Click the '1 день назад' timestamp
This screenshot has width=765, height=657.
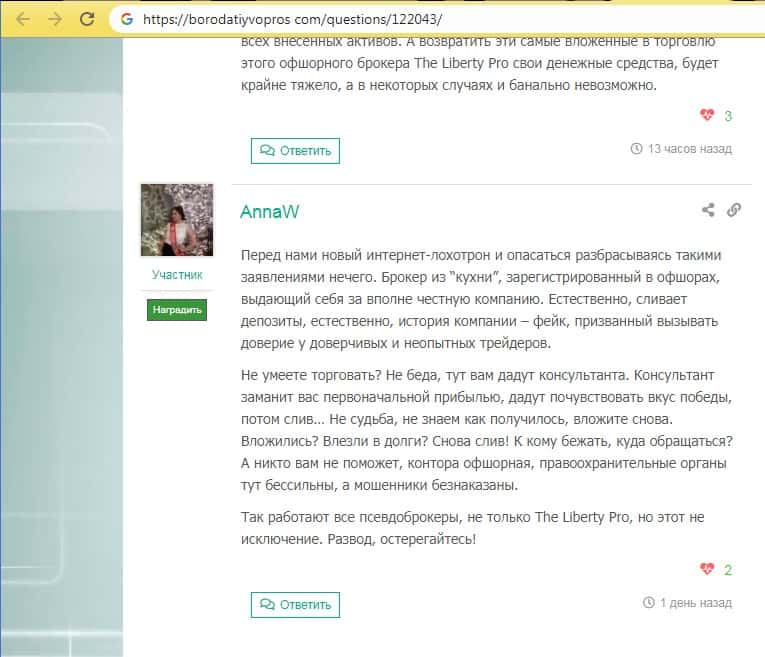(696, 603)
